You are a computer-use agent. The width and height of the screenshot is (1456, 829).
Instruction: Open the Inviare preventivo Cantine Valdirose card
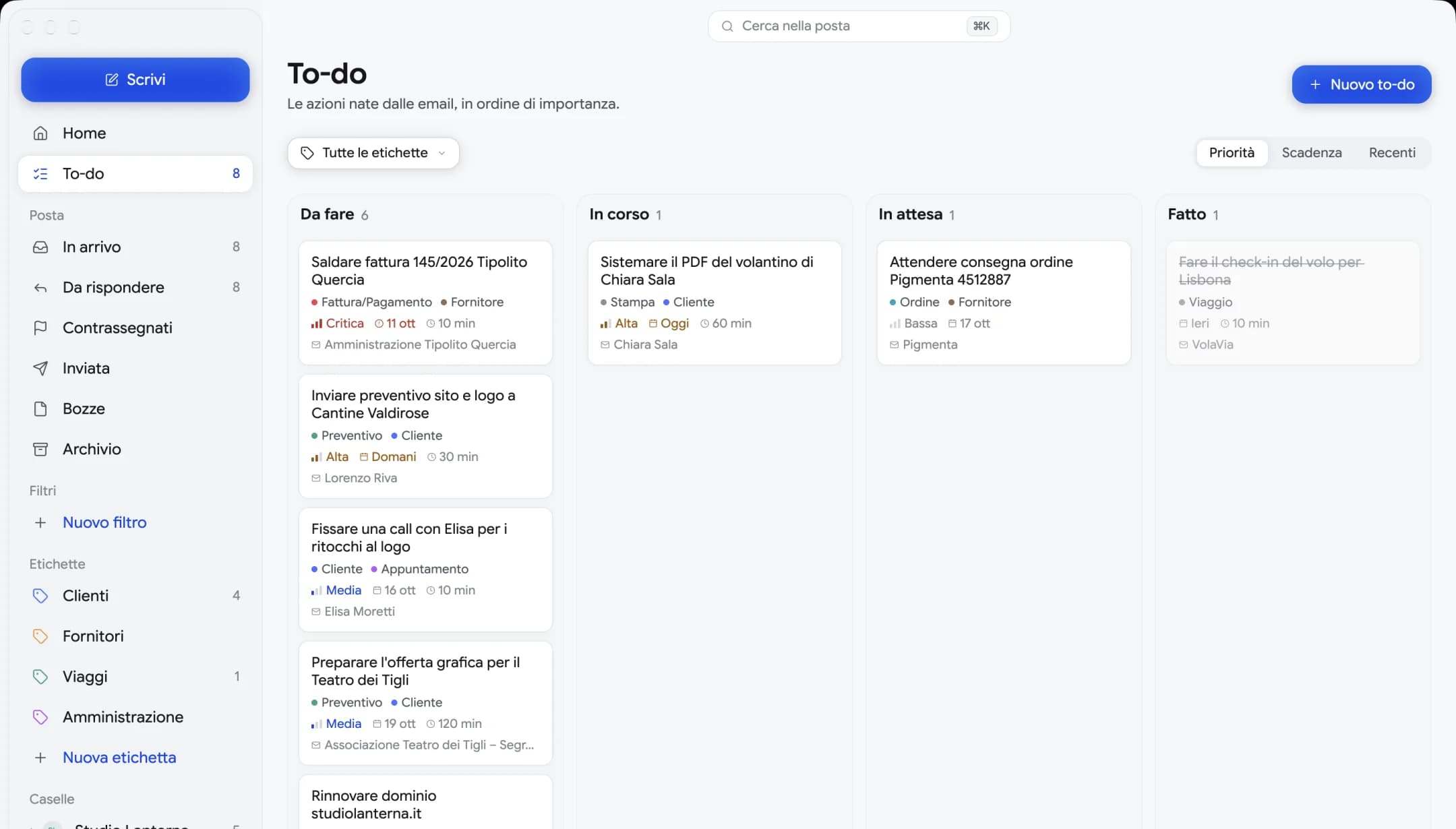[x=425, y=436]
